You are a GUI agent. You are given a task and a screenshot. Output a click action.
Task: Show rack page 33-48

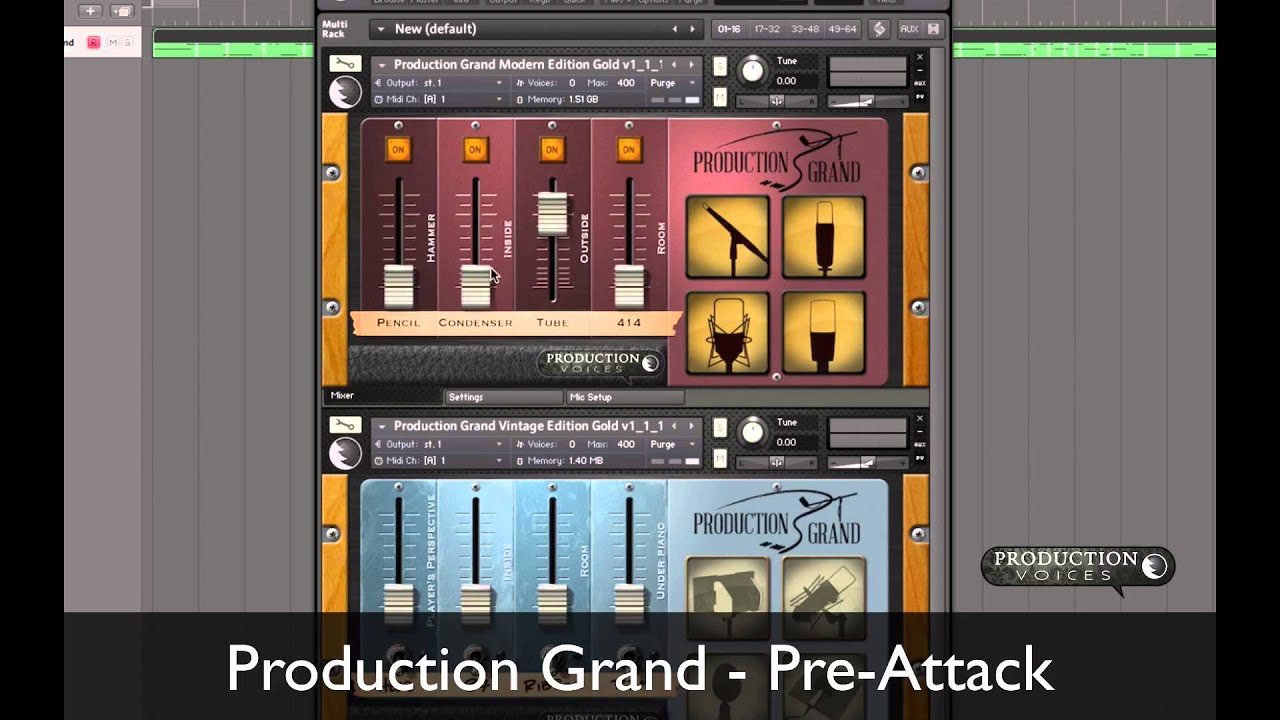coord(805,29)
